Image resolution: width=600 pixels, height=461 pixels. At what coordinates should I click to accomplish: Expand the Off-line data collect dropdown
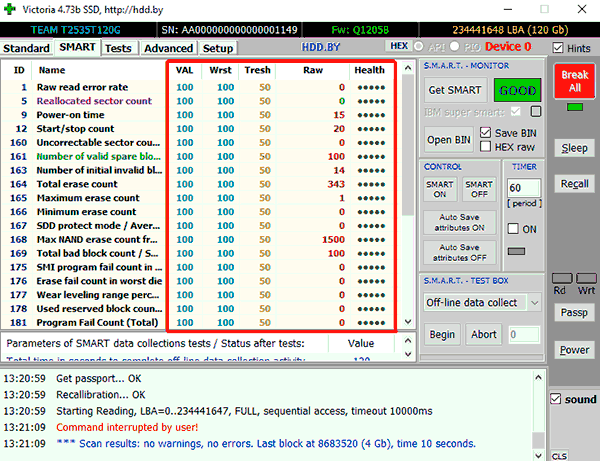point(535,303)
